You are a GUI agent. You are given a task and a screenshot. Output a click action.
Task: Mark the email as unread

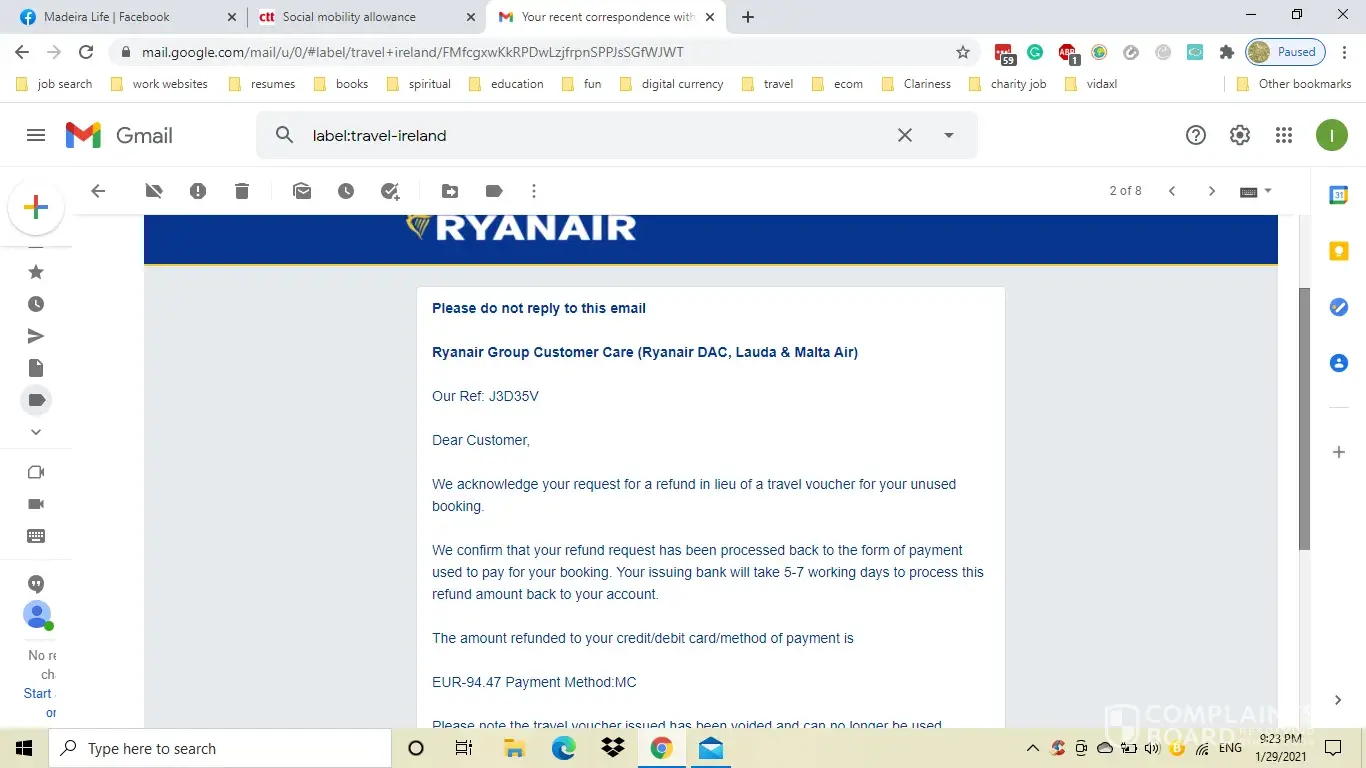pos(302,191)
